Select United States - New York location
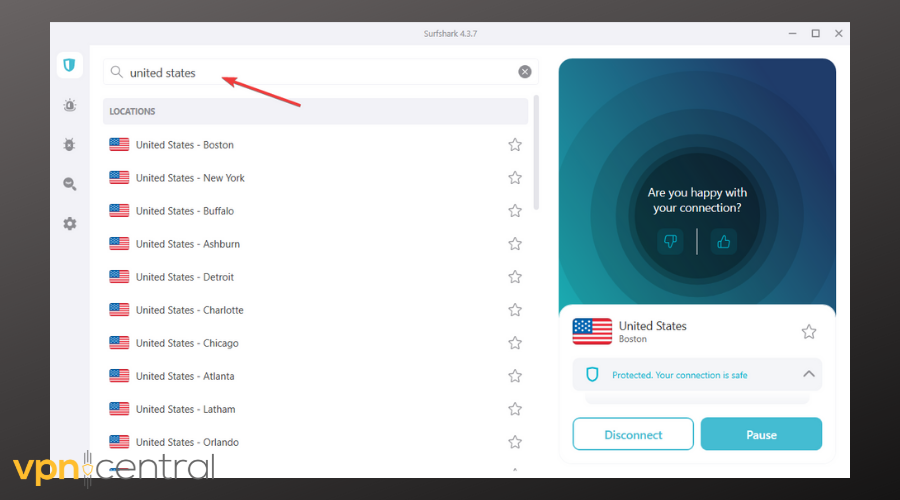This screenshot has height=500, width=900. coord(315,178)
